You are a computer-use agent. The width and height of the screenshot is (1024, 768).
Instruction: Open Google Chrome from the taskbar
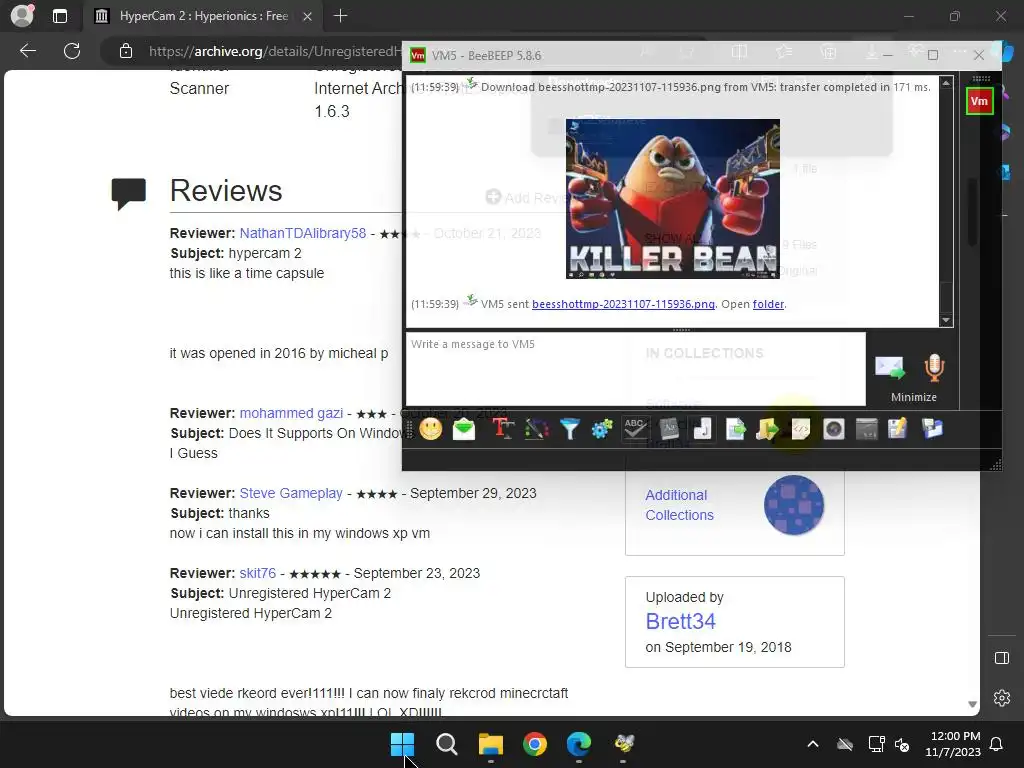(535, 744)
